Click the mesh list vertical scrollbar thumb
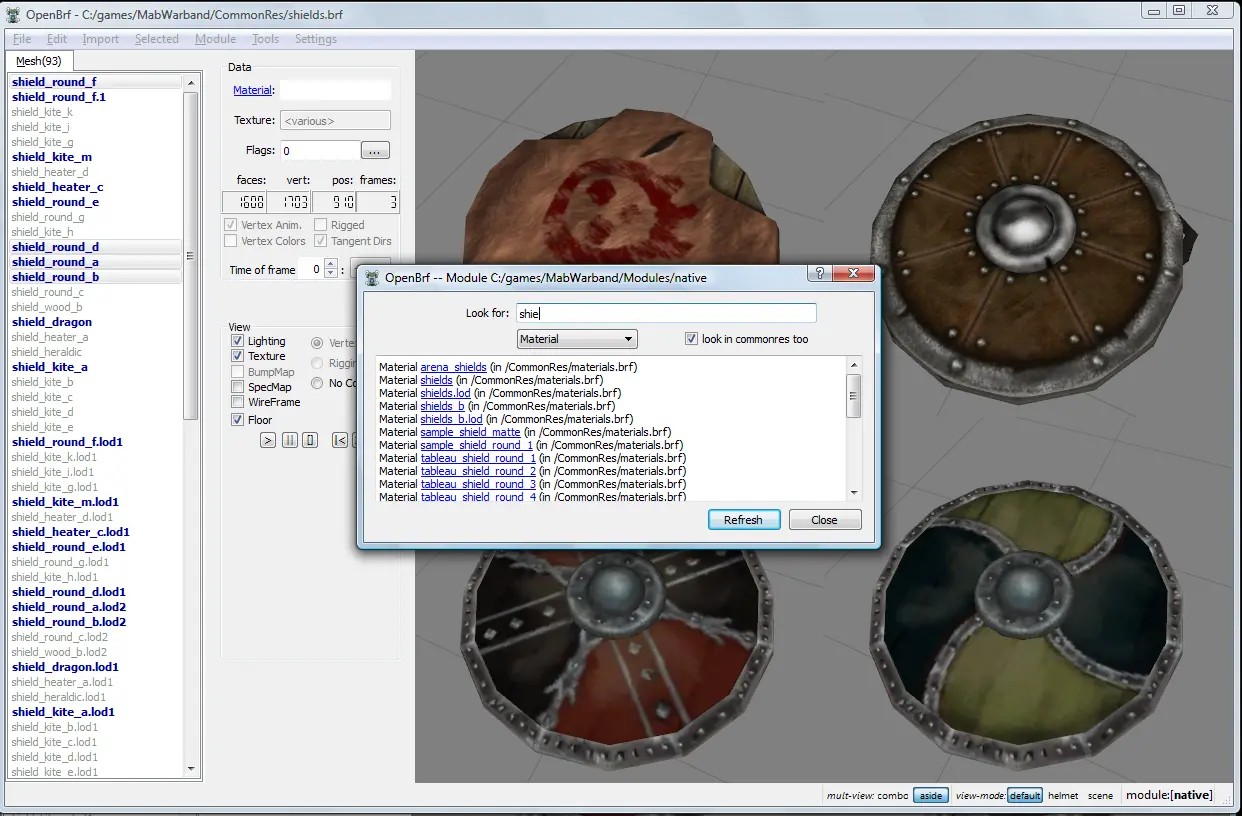This screenshot has height=816, width=1242. 192,255
